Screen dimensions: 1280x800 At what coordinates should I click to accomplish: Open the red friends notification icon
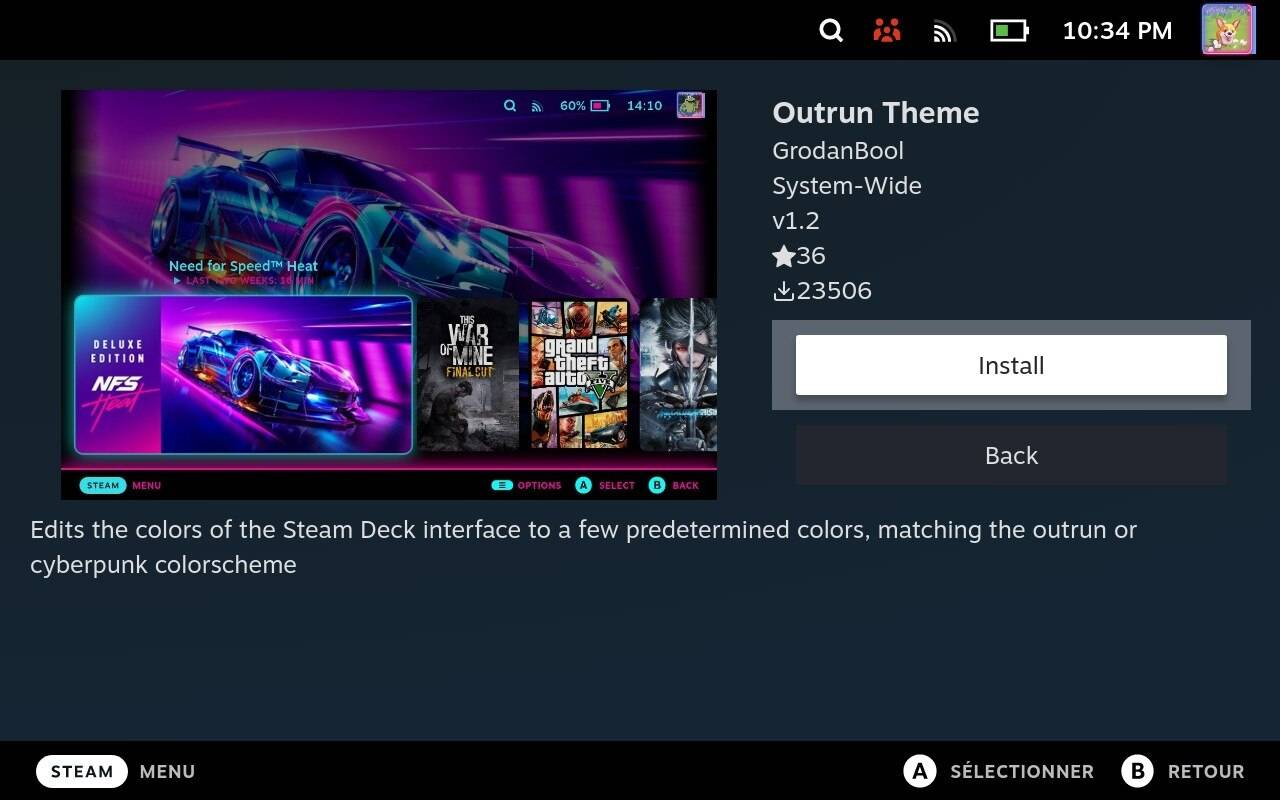tap(886, 31)
